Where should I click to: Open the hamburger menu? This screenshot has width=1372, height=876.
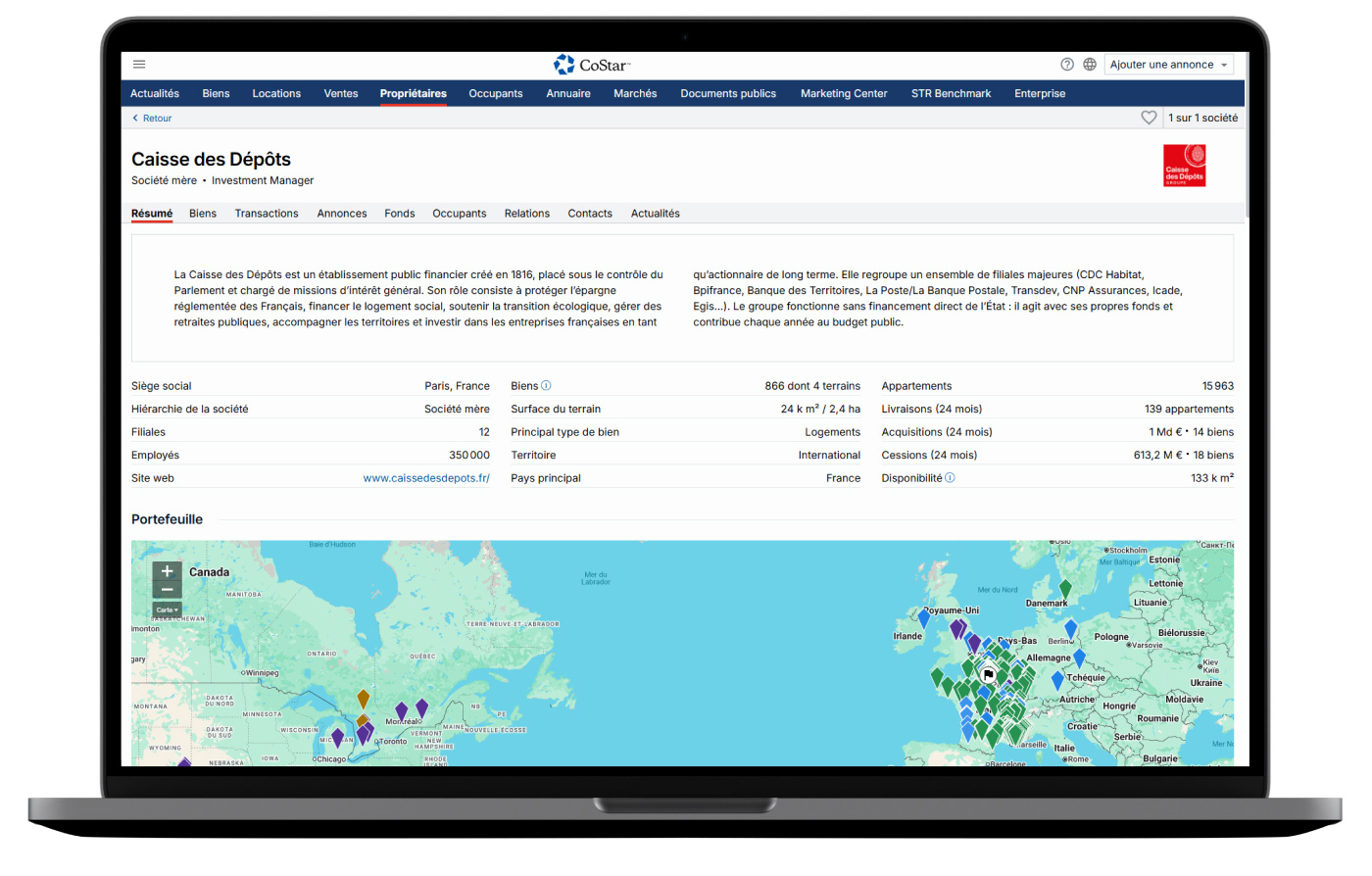click(x=139, y=65)
